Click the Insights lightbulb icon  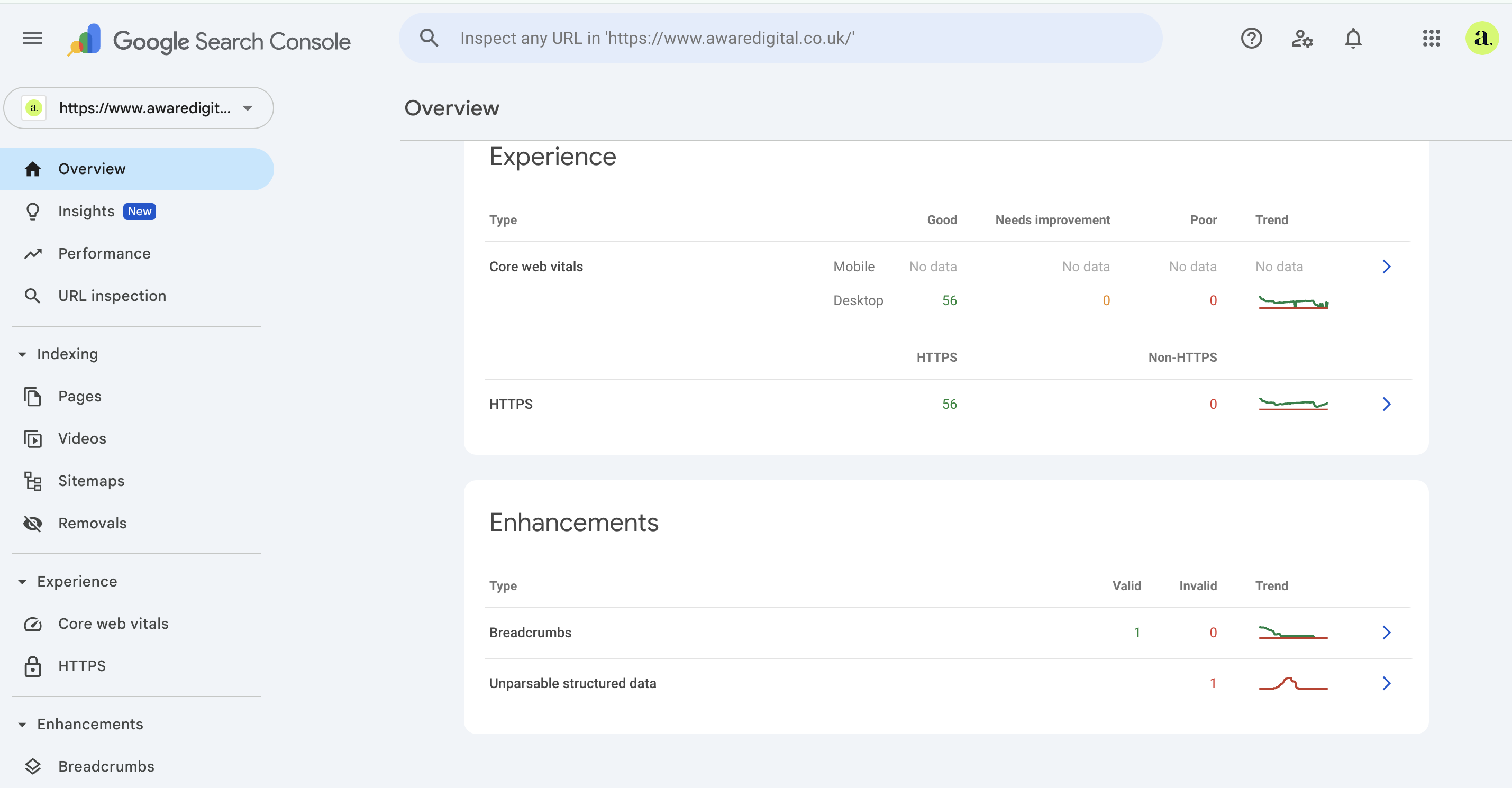pos(33,211)
